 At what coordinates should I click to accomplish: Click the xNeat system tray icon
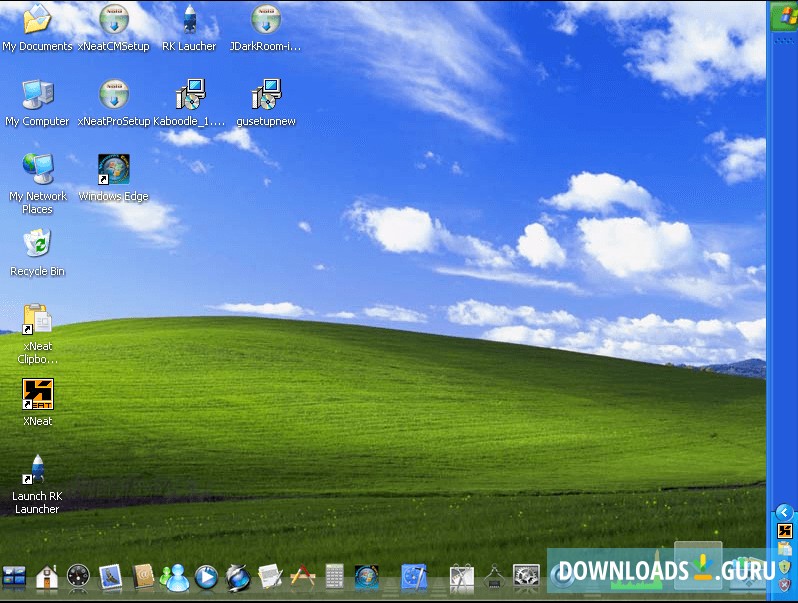tap(784, 531)
